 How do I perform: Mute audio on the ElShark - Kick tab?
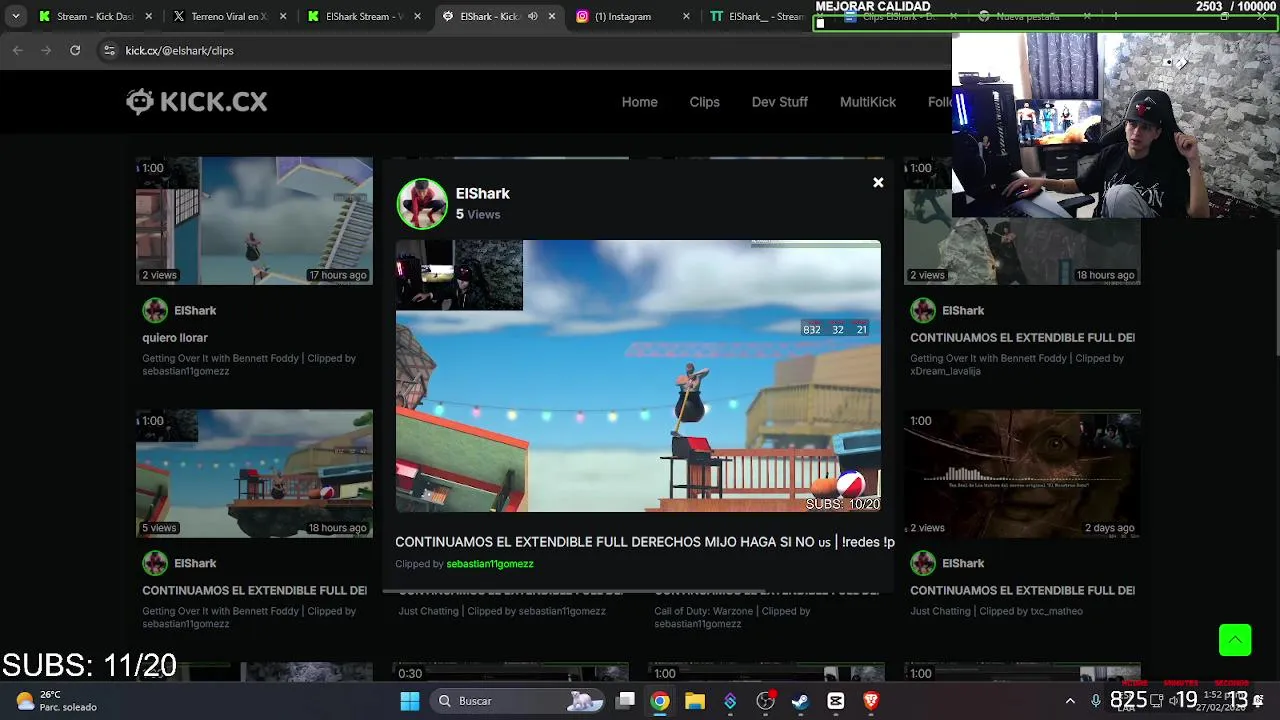tap(532, 17)
